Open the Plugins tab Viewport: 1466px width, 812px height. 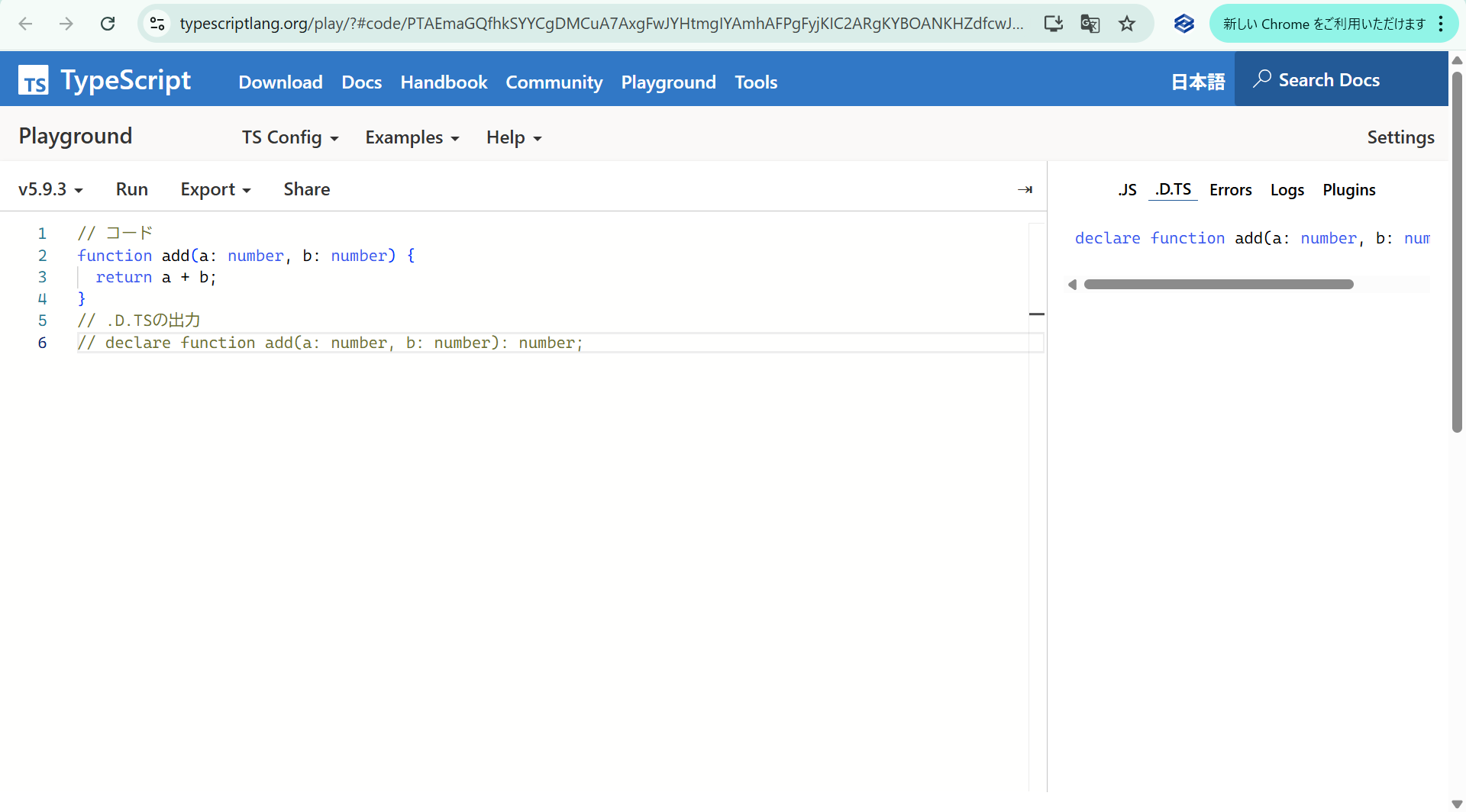1348,189
